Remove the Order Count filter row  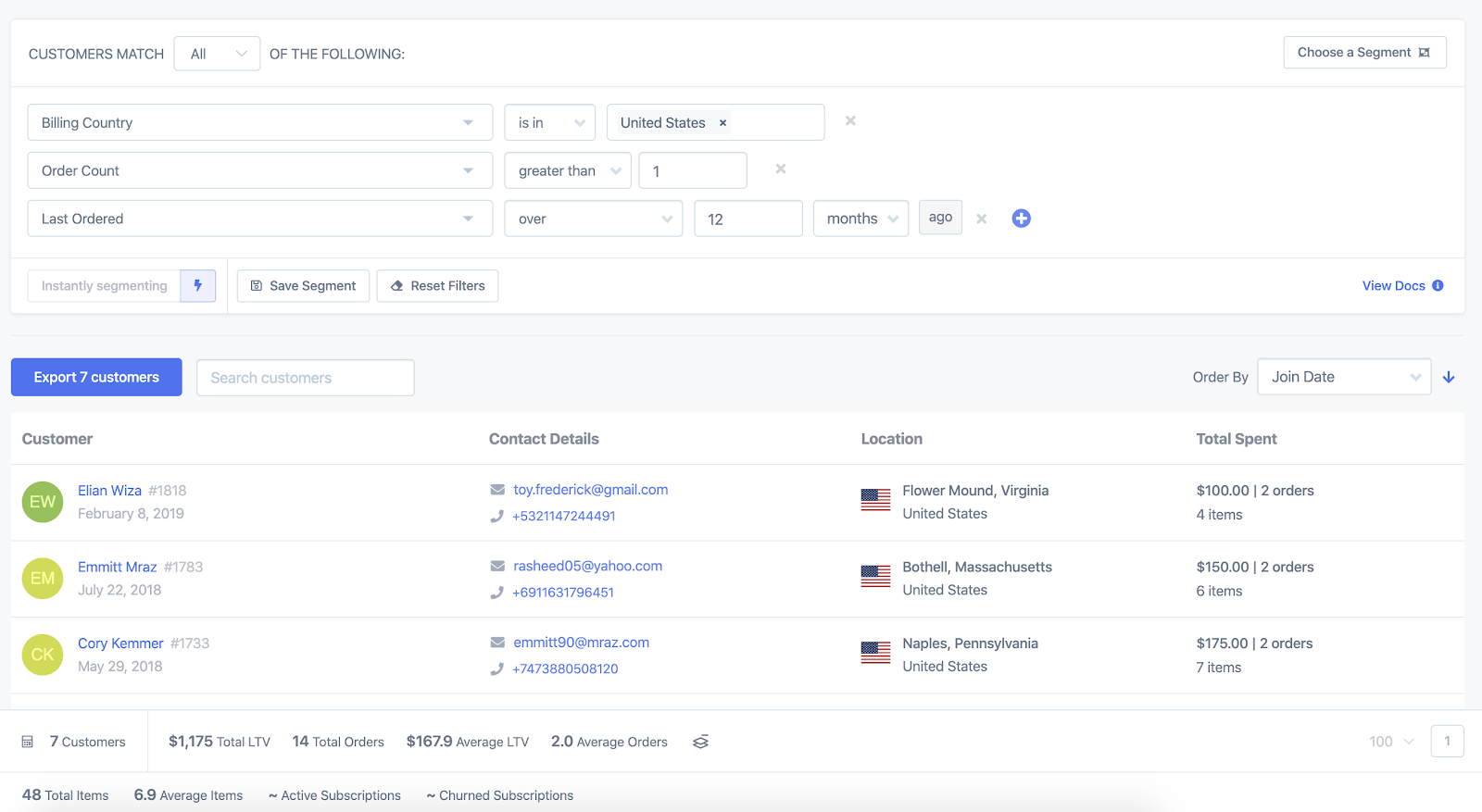click(781, 169)
